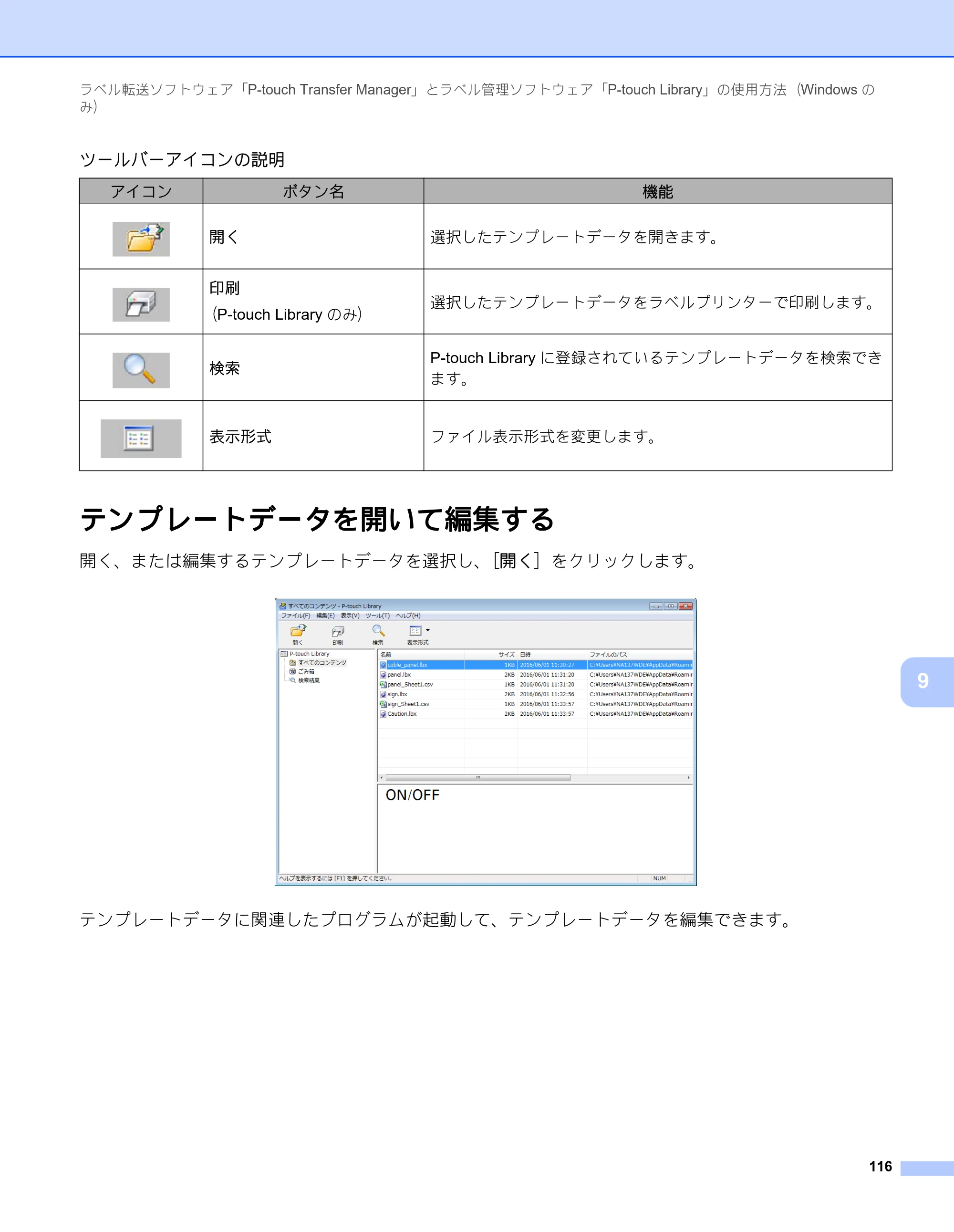Select the sign.lbx file row

536,694
